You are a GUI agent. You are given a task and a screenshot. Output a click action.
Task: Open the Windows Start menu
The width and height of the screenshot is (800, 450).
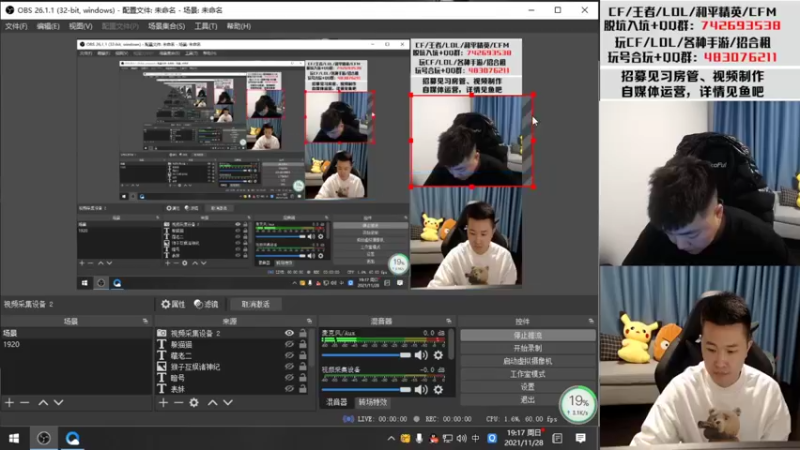[x=14, y=438]
